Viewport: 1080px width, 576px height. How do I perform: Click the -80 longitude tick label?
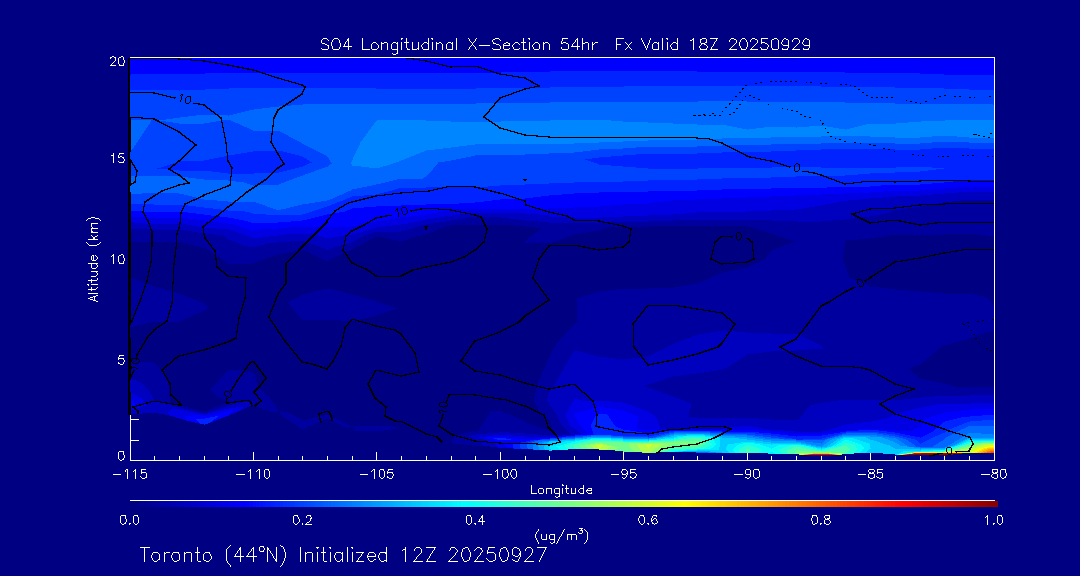point(993,475)
